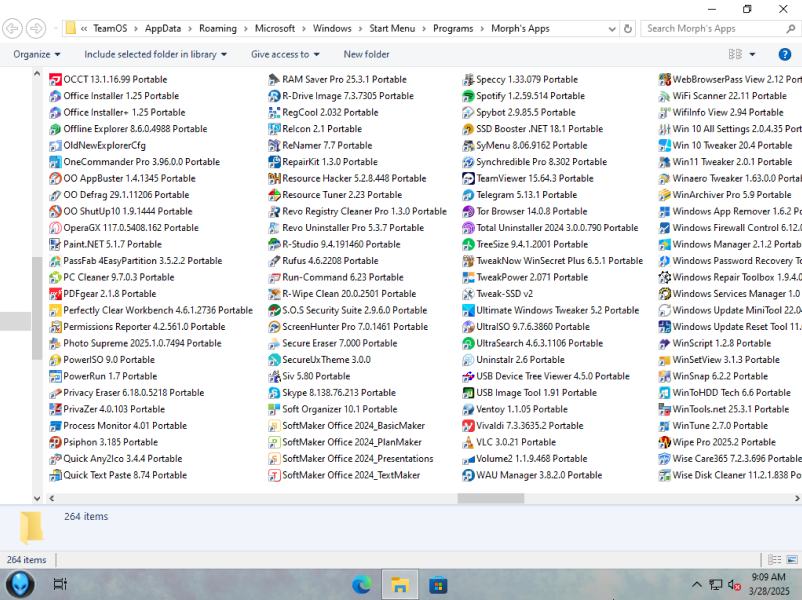Image resolution: width=802 pixels, height=600 pixels.
Task: Change your view layout button
Action: pos(735,54)
